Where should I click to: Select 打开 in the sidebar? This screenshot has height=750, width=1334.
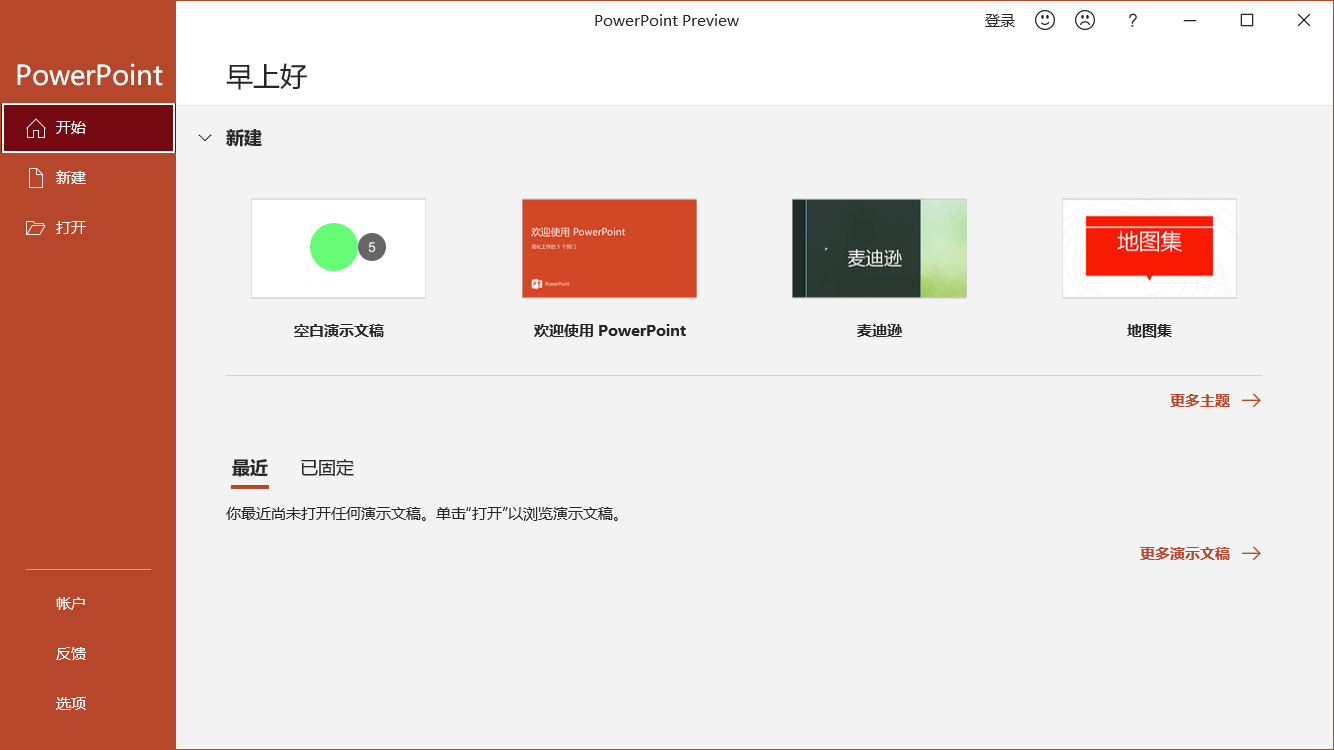click(88, 228)
